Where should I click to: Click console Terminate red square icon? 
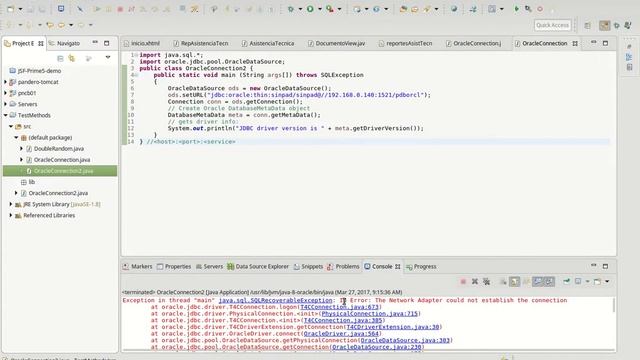coord(463,282)
